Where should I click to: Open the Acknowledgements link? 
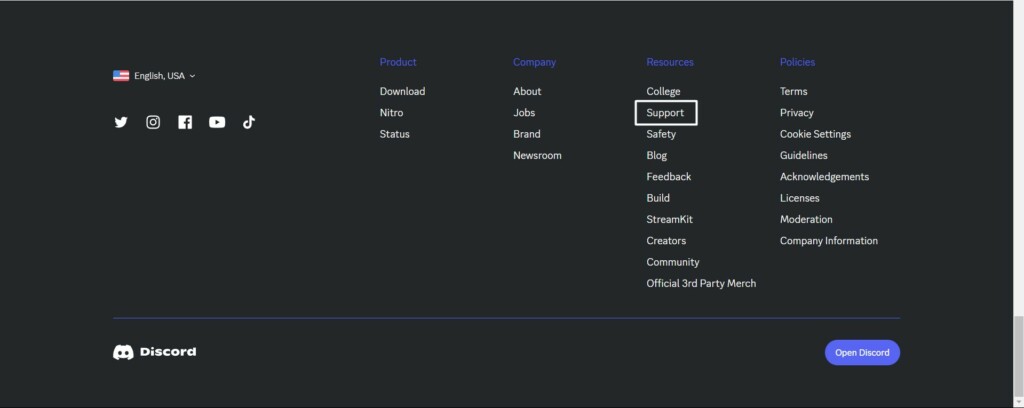pyautogui.click(x=824, y=177)
